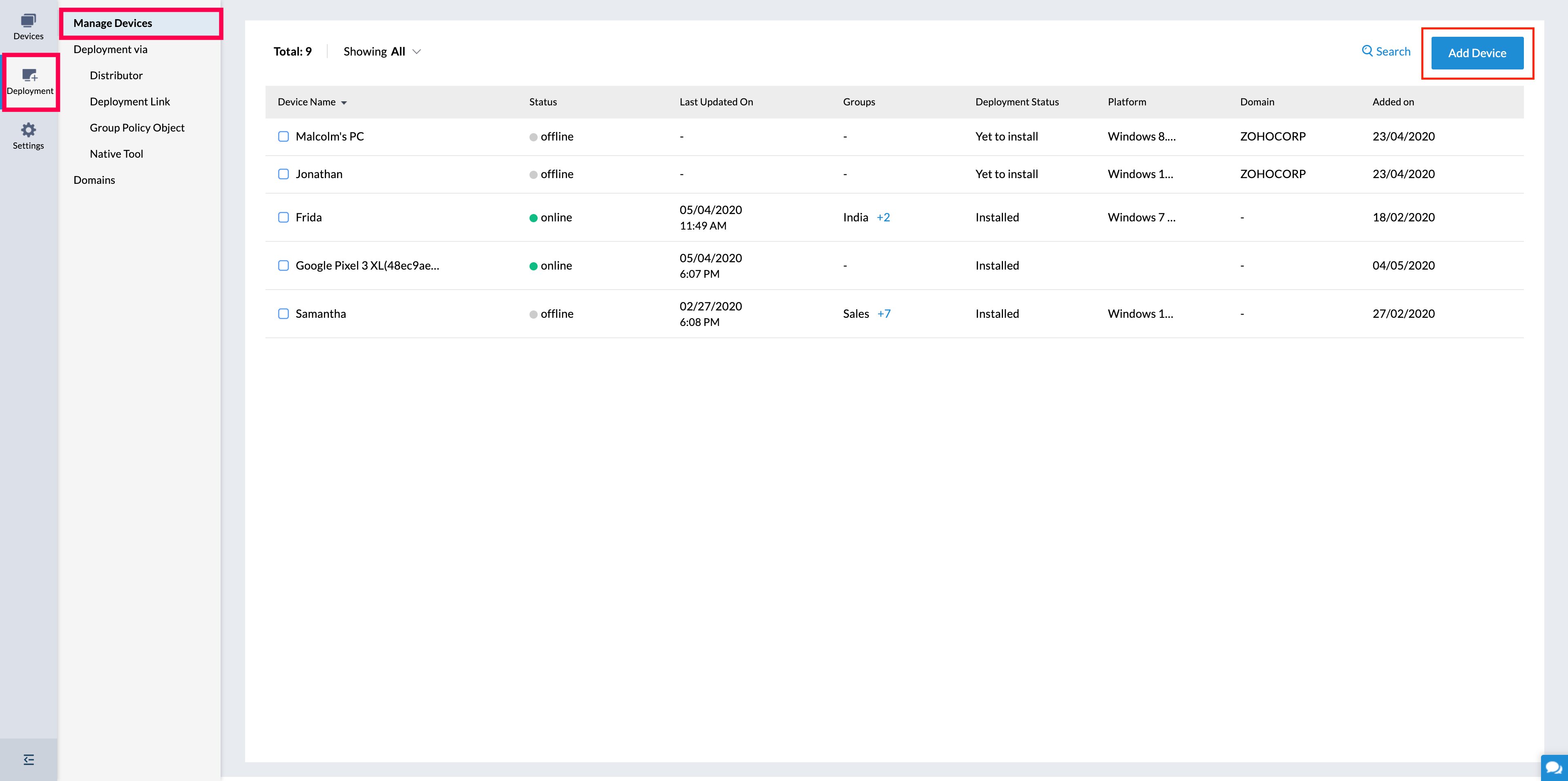Open Manage Devices in the side menu
Viewport: 1568px width, 781px height.
113,22
